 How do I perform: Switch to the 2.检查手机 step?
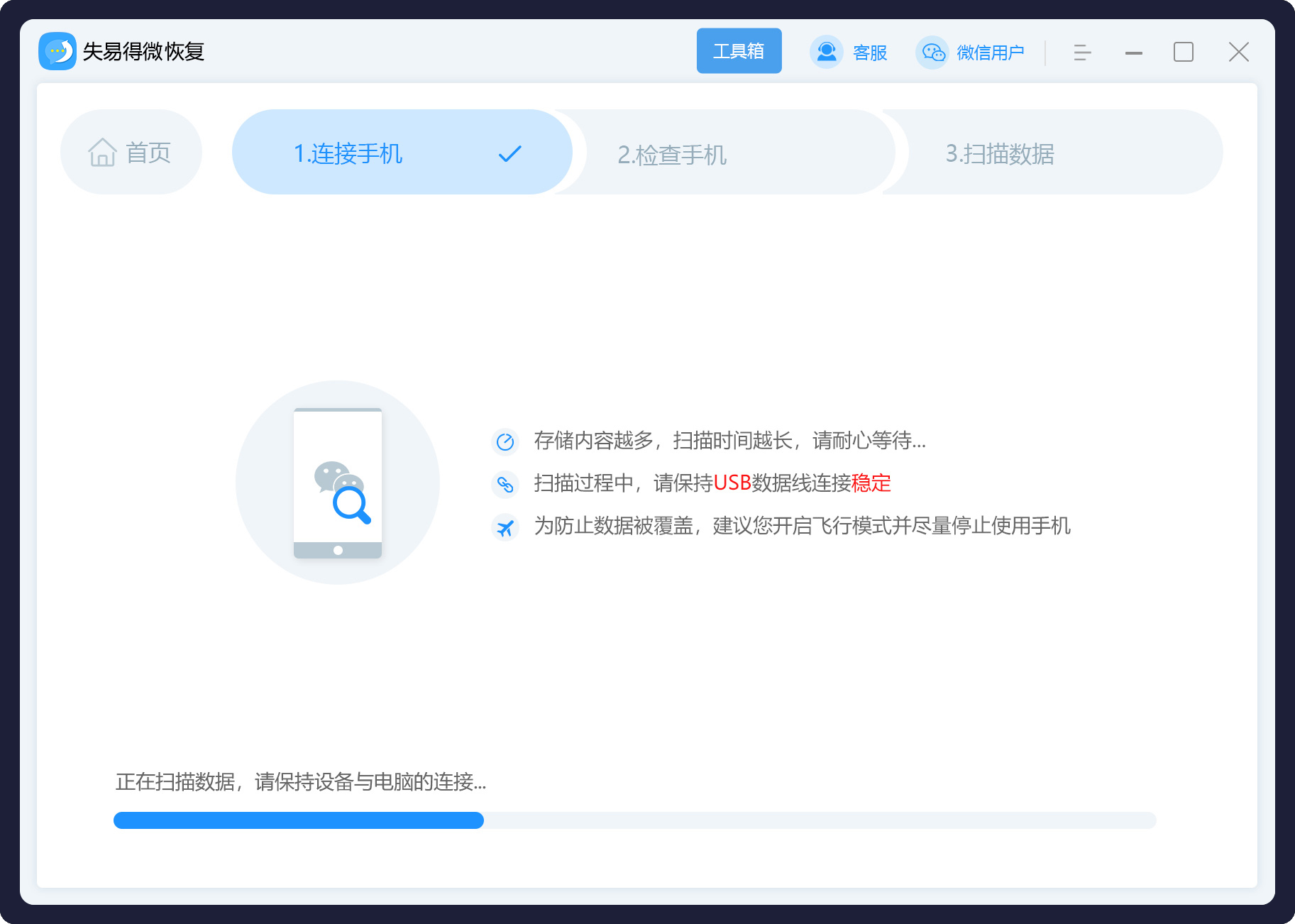(671, 155)
